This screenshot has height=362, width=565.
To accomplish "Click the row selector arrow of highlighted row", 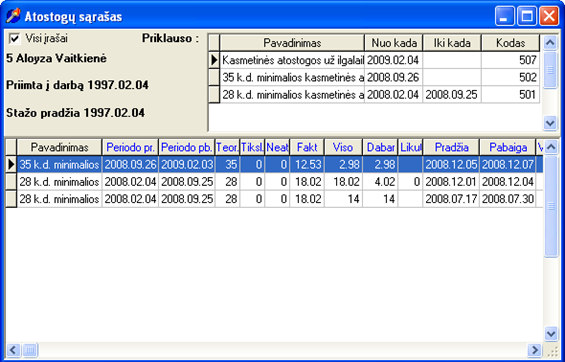I will pos(12,165).
